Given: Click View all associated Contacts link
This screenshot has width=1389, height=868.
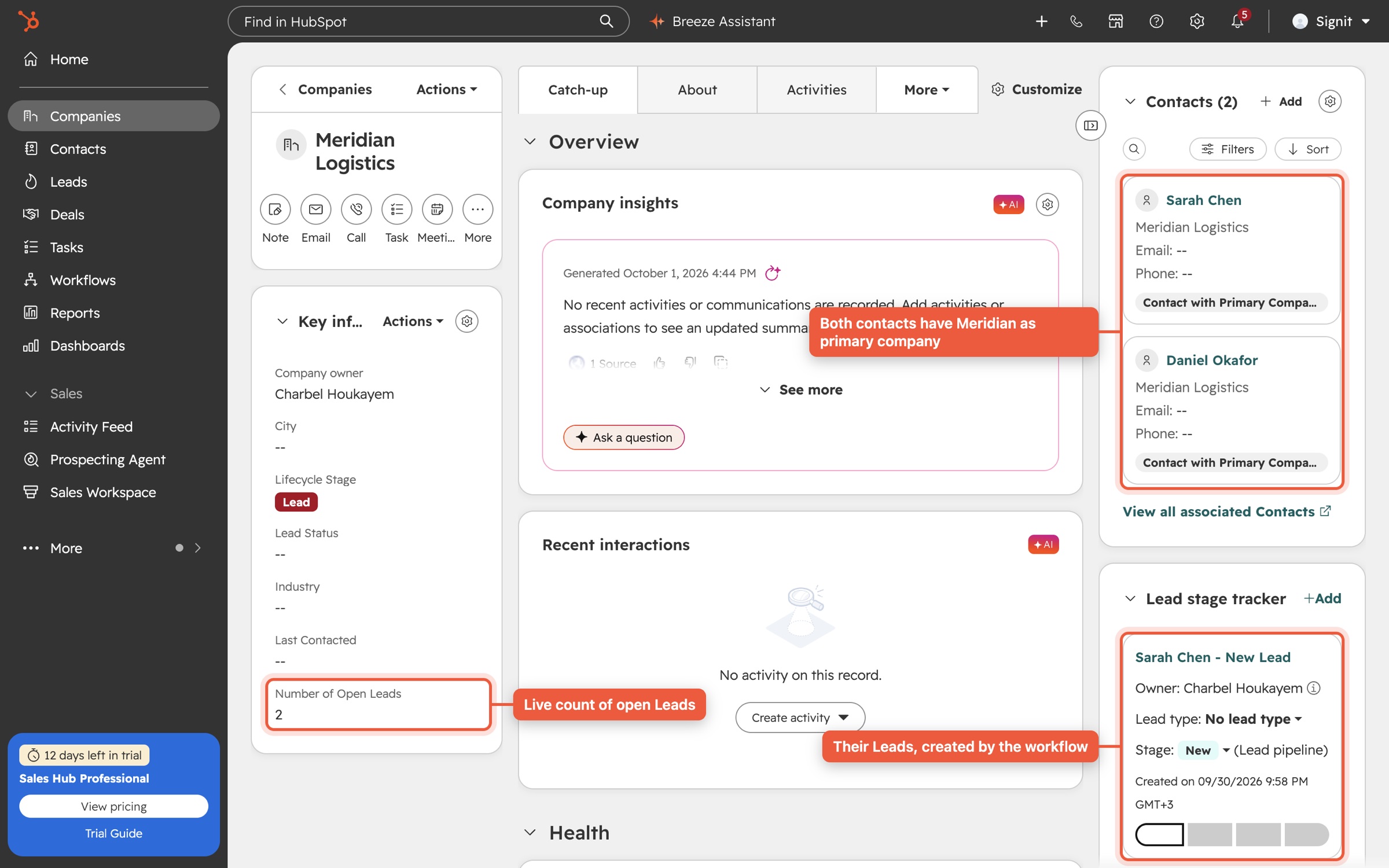Looking at the screenshot, I should 1226,512.
